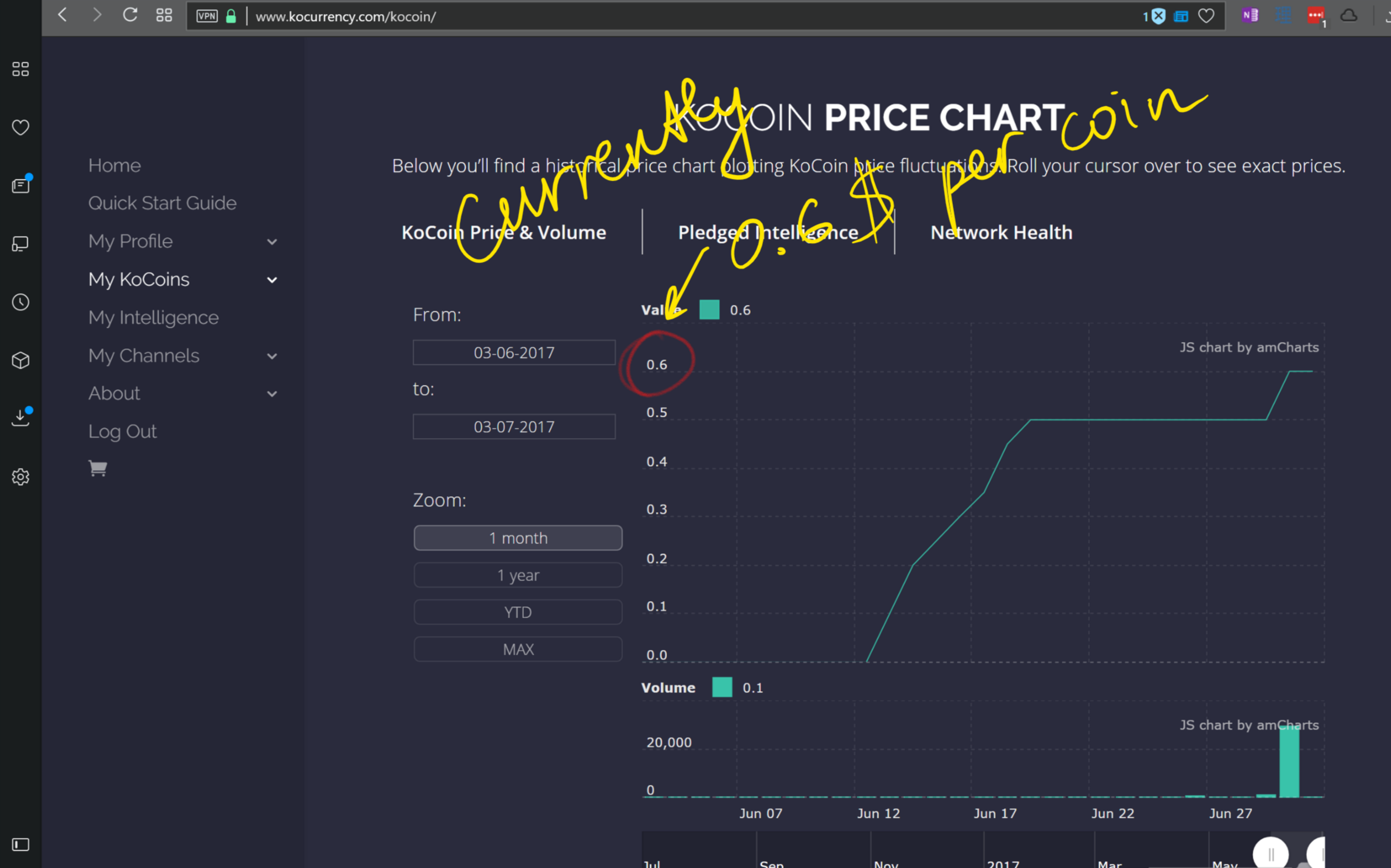Viewport: 1391px width, 868px height.
Task: Open Speed Dial from the sidebar
Action: tap(21, 69)
